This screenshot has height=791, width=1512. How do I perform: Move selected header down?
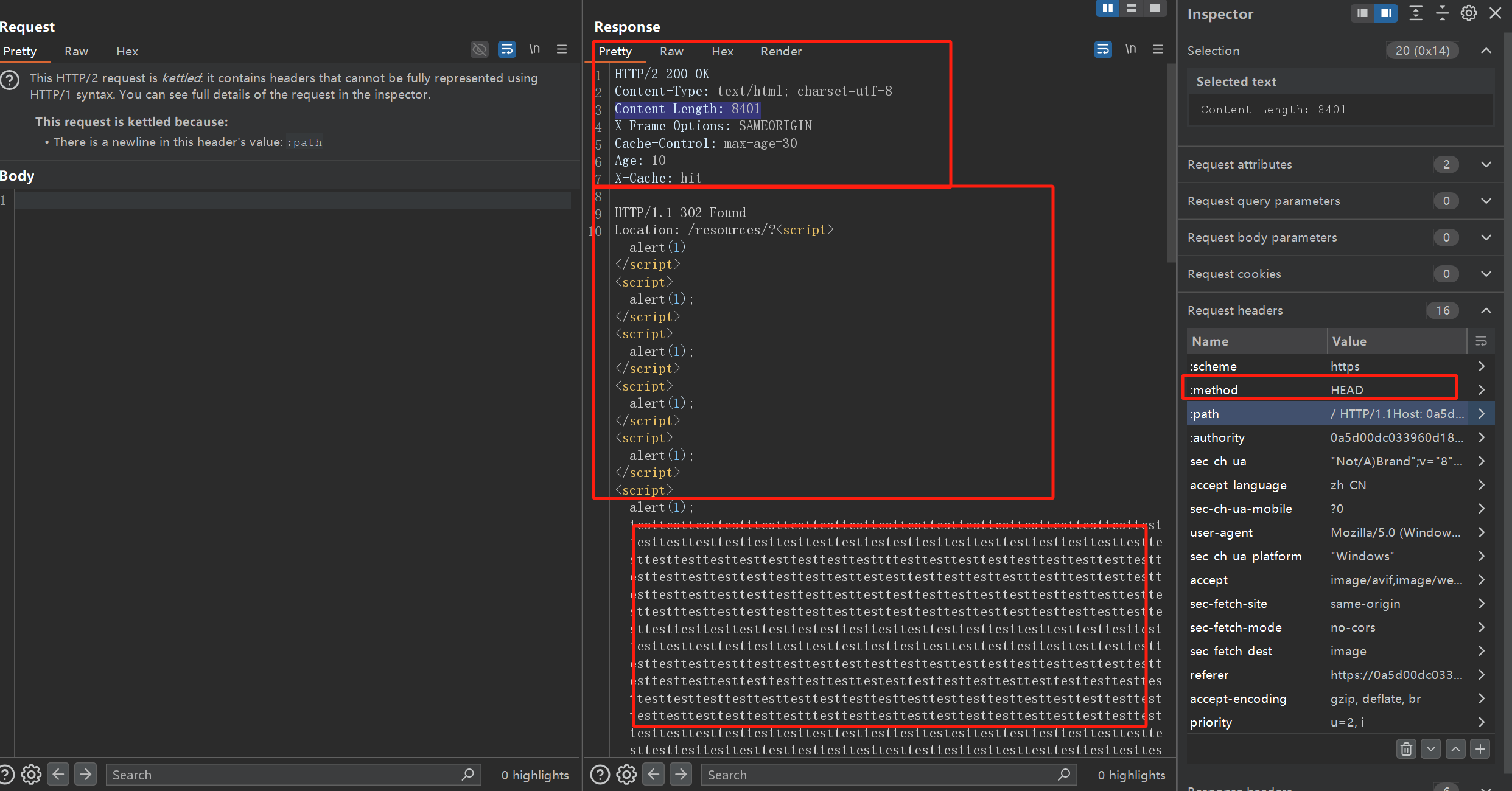point(1431,749)
